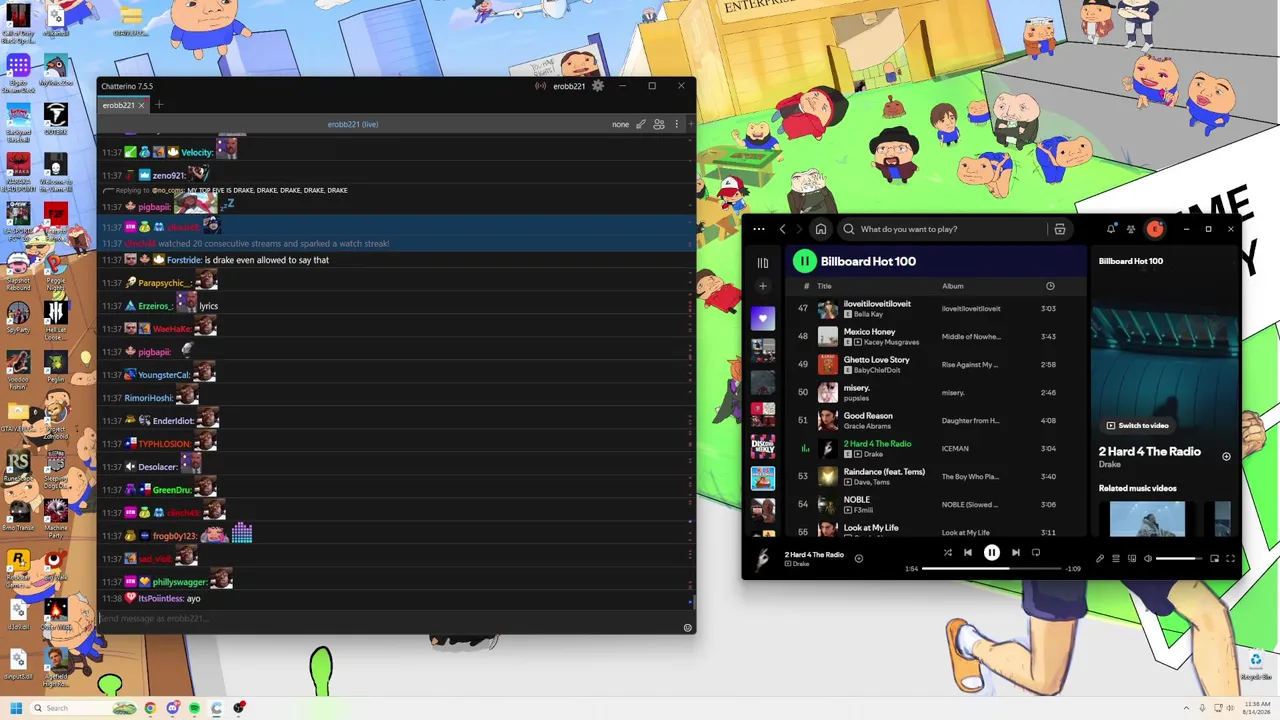The image size is (1280, 720).
Task: Add 2 Hard 4 The Radio to Liked Songs in right panel
Action: [1227, 457]
